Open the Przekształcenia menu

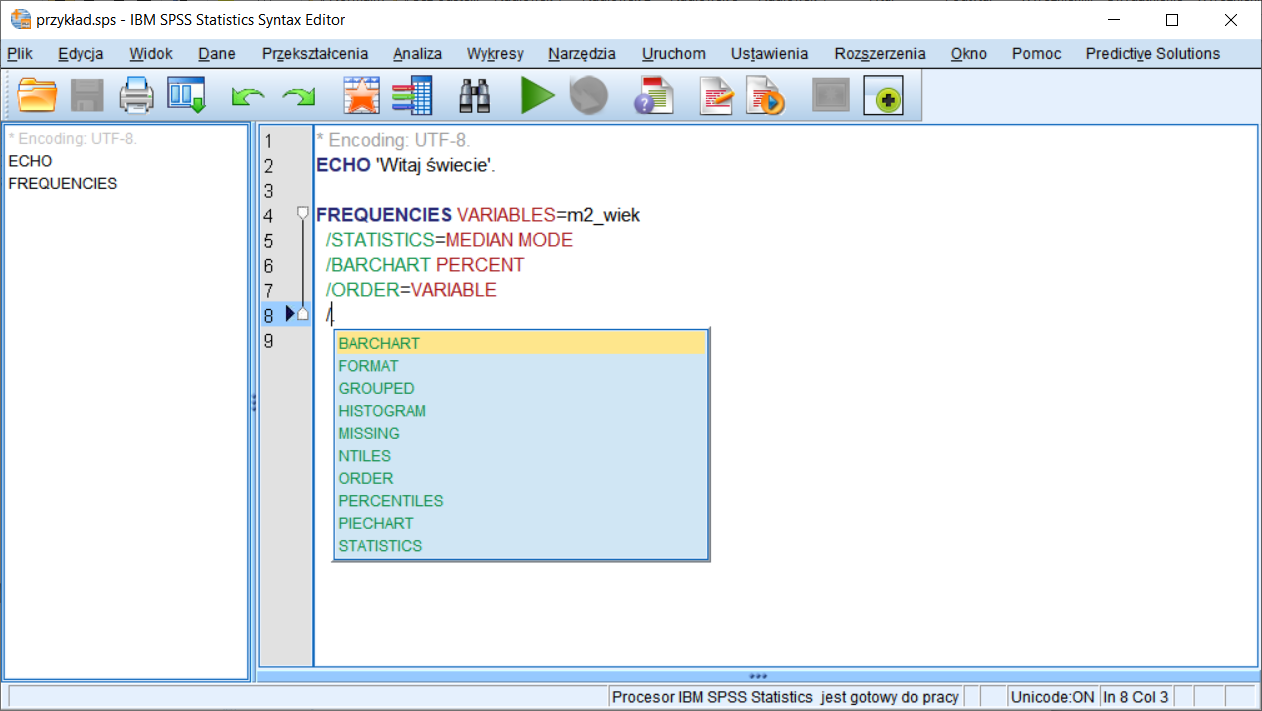pyautogui.click(x=315, y=54)
